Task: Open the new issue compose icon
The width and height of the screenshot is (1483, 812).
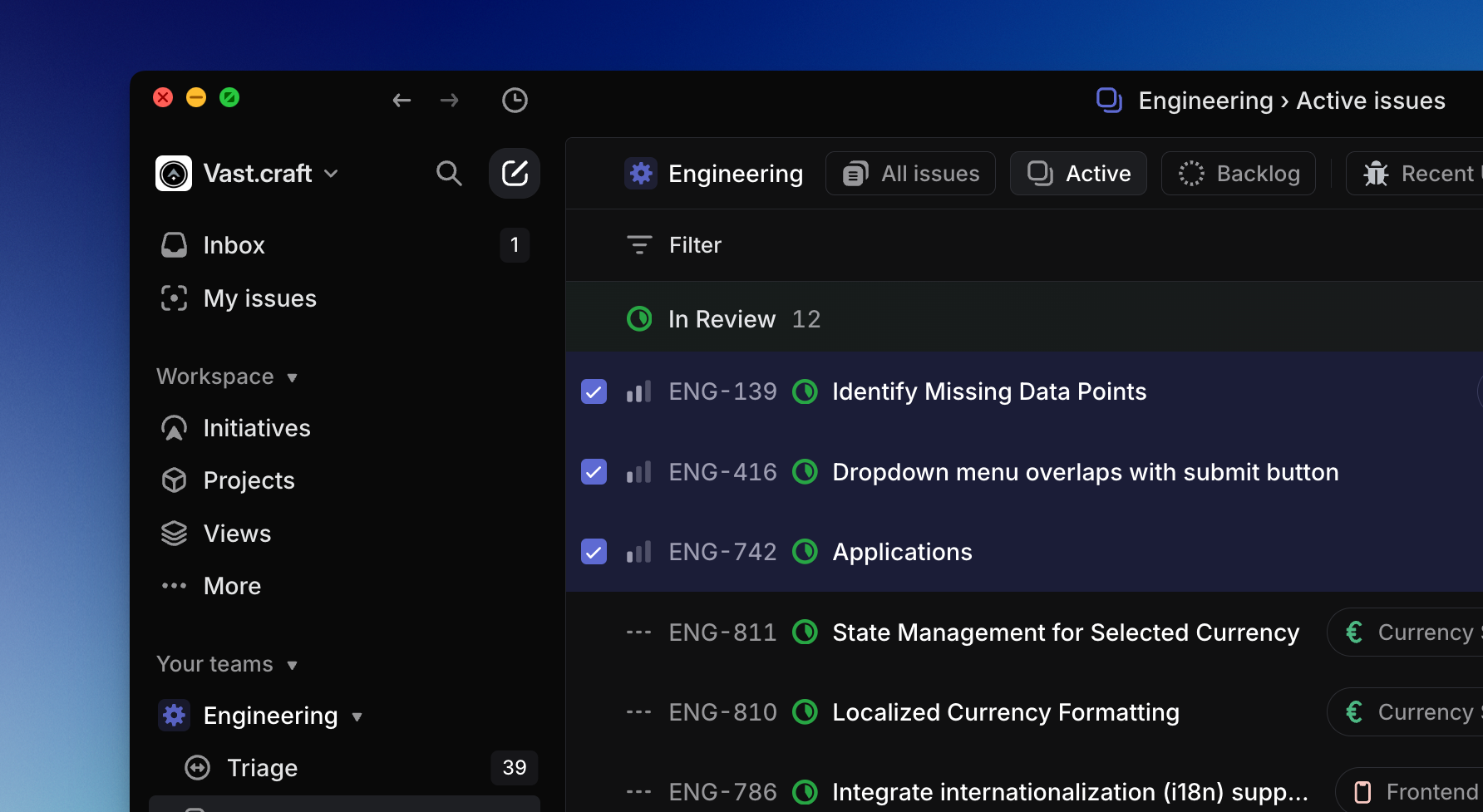Action: coord(515,174)
